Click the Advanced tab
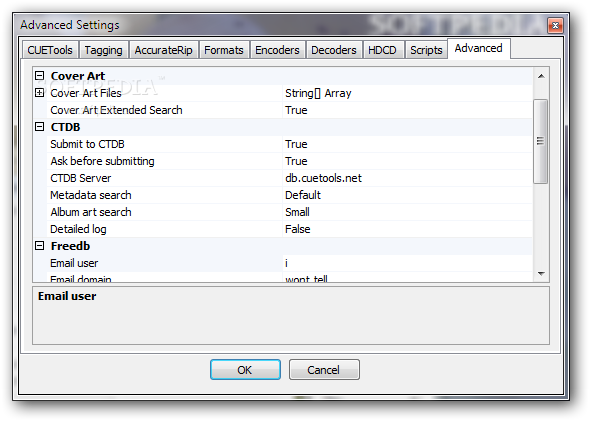 479,48
